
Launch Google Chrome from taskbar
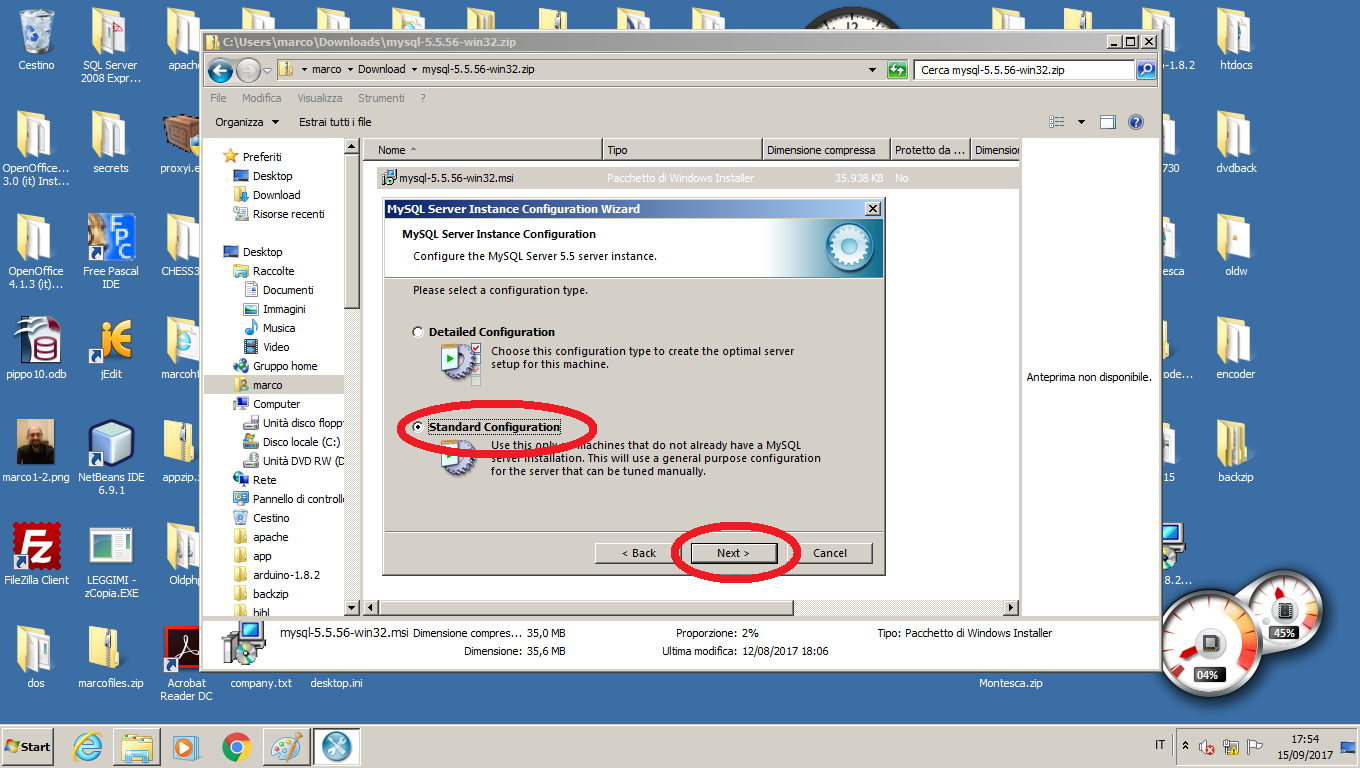point(237,747)
